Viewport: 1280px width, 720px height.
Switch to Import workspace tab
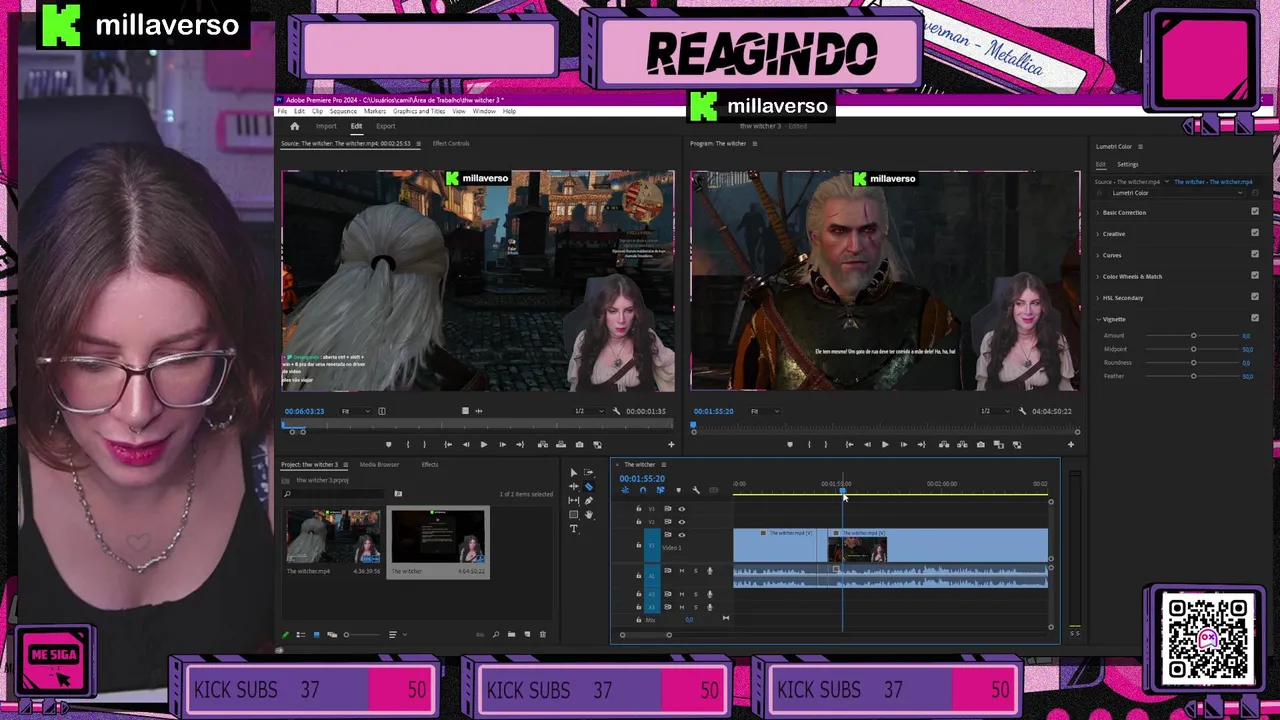coord(326,126)
